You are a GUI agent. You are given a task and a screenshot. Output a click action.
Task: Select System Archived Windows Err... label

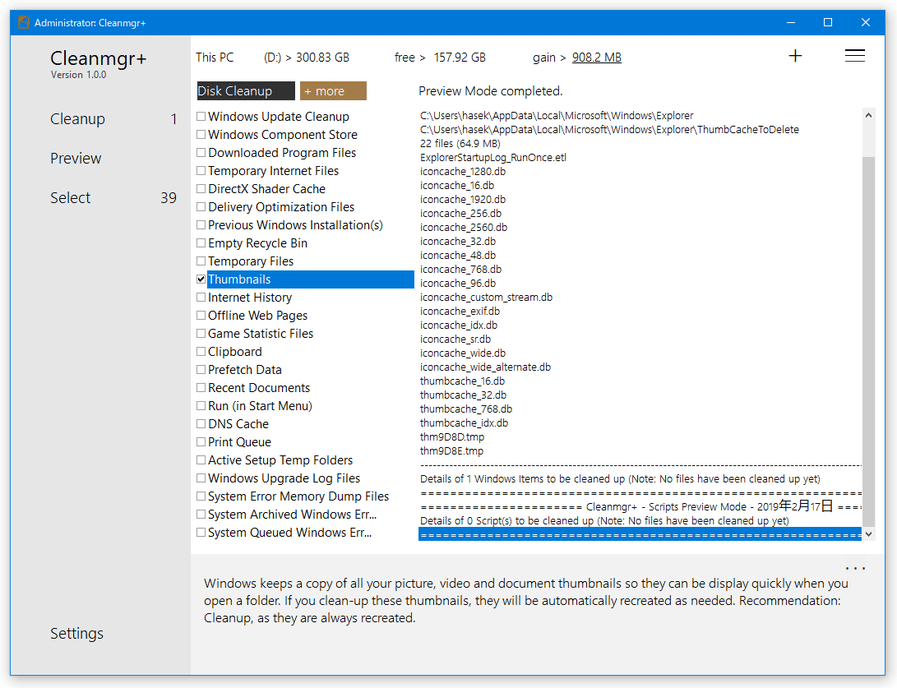pos(292,515)
